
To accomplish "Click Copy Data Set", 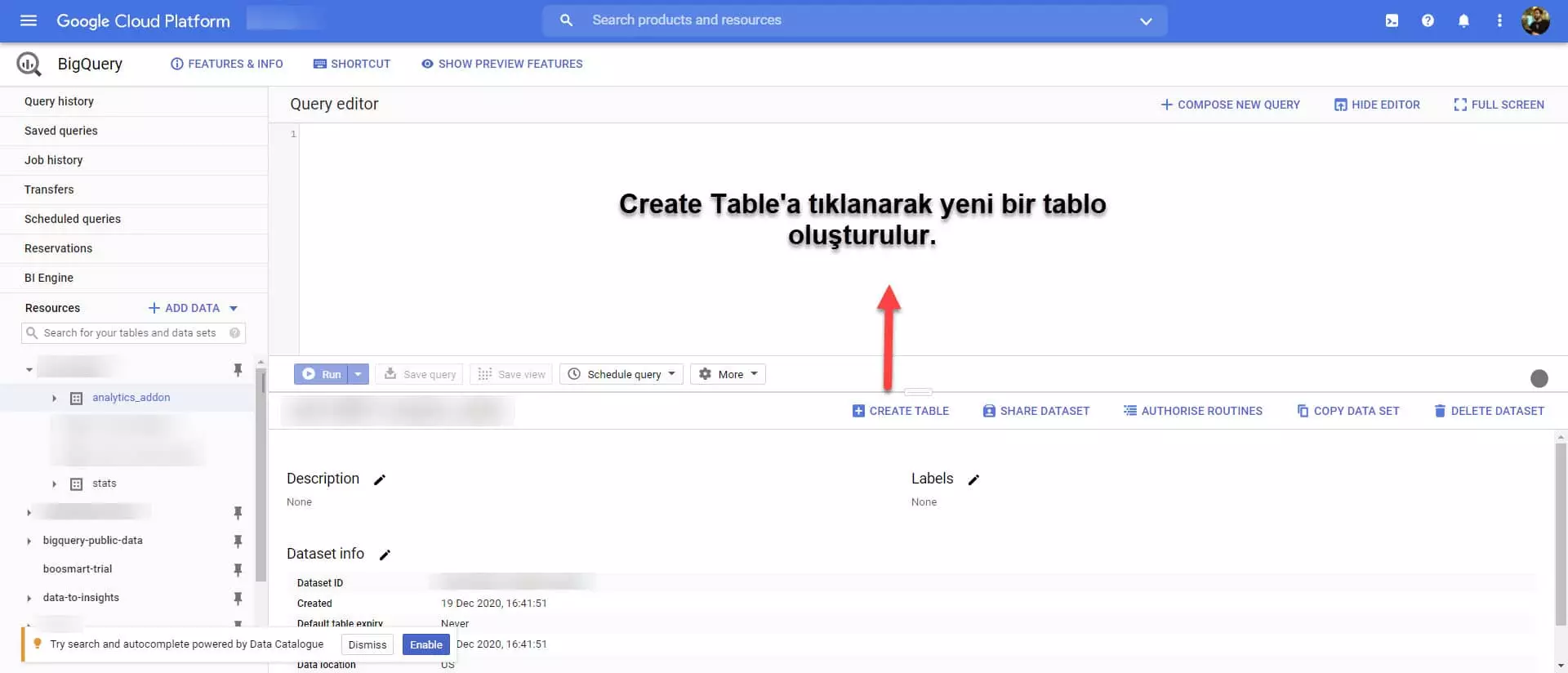I will [1347, 411].
